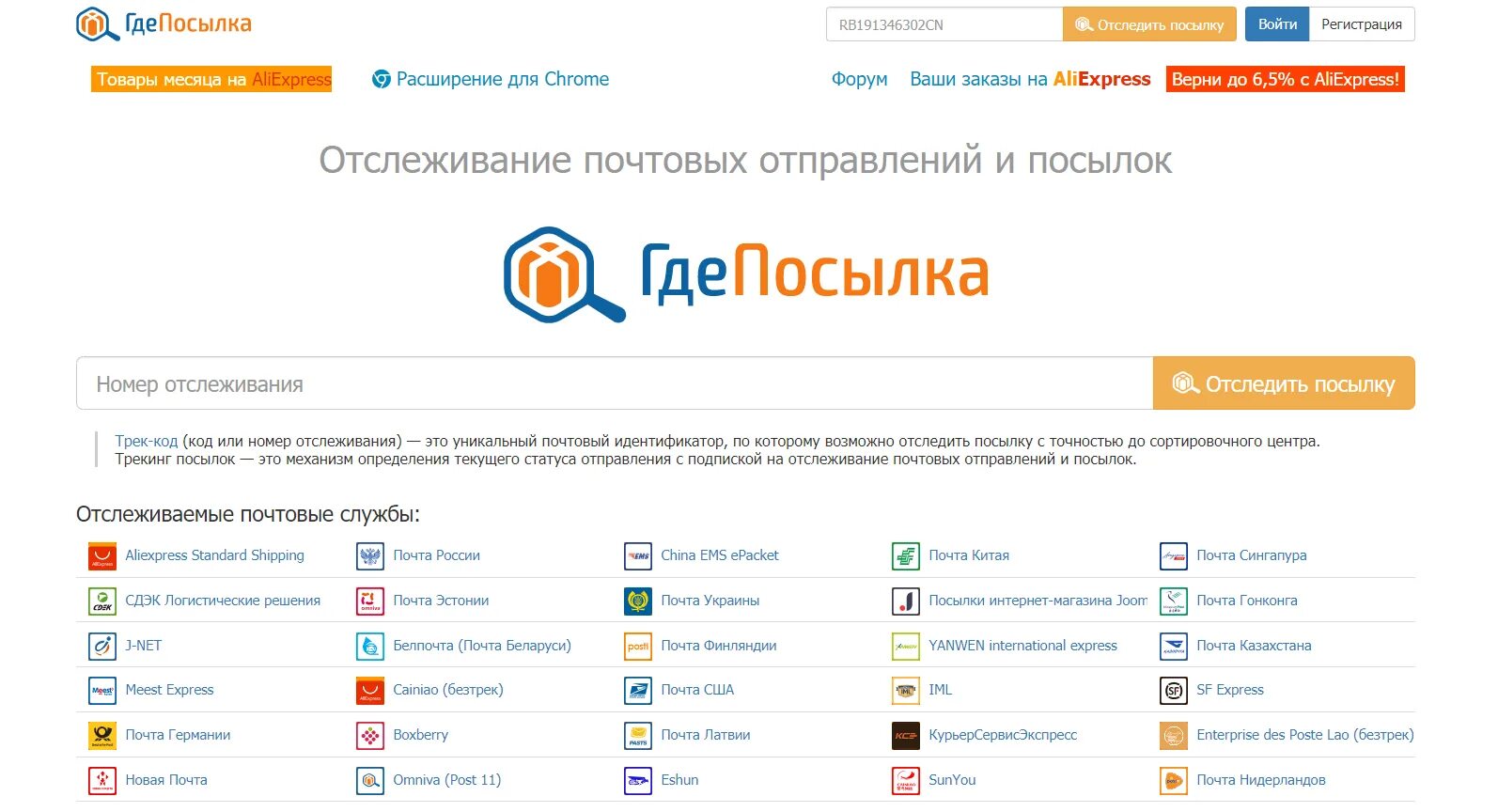Open the Boxberry link
The height and width of the screenshot is (812, 1498).
click(x=420, y=735)
